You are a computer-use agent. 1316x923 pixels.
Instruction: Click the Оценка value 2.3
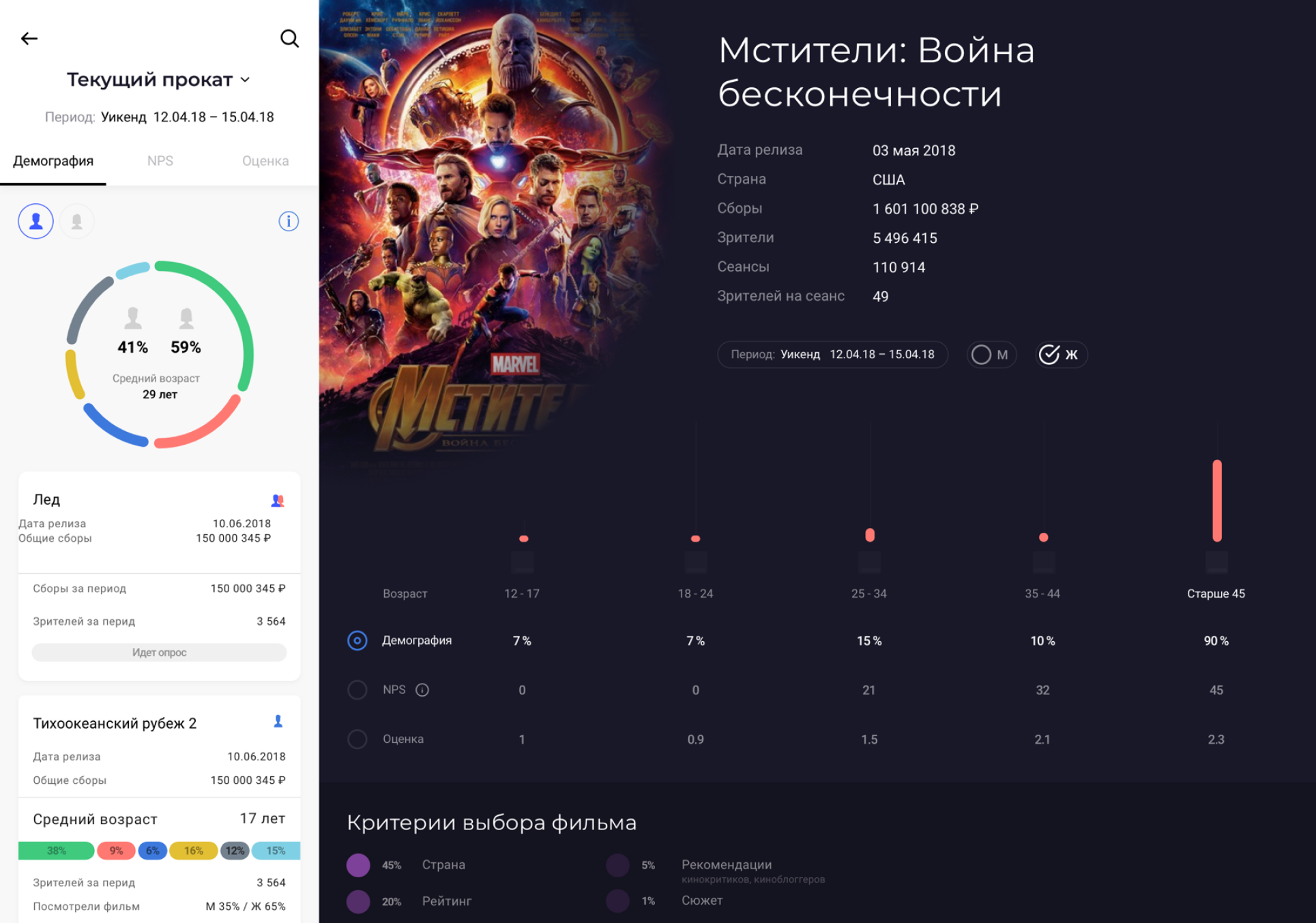click(1216, 739)
